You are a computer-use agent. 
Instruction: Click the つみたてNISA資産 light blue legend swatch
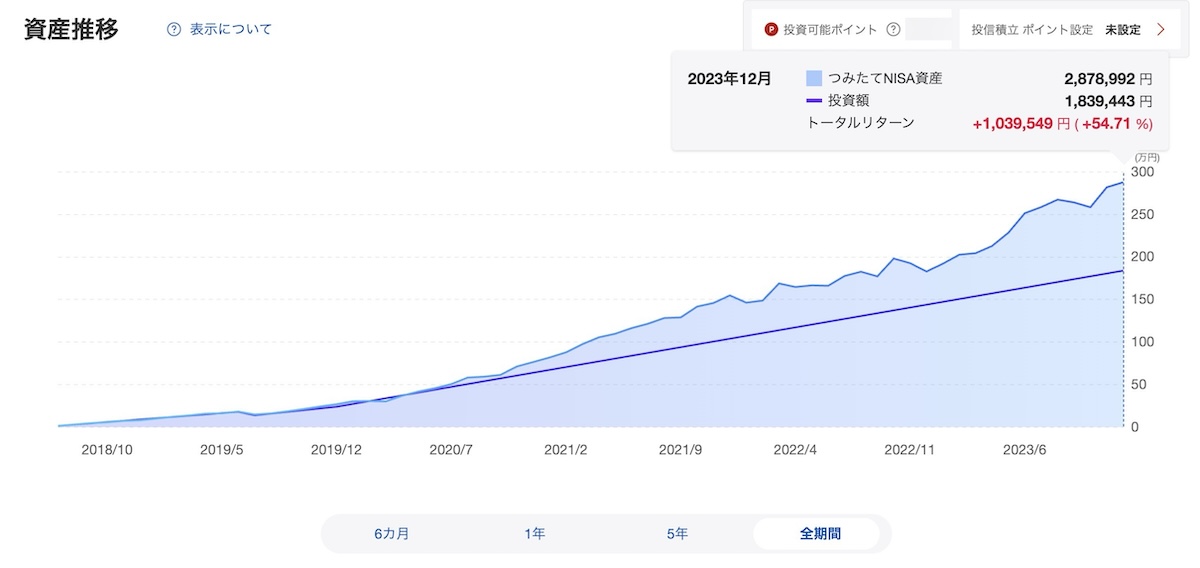814,78
